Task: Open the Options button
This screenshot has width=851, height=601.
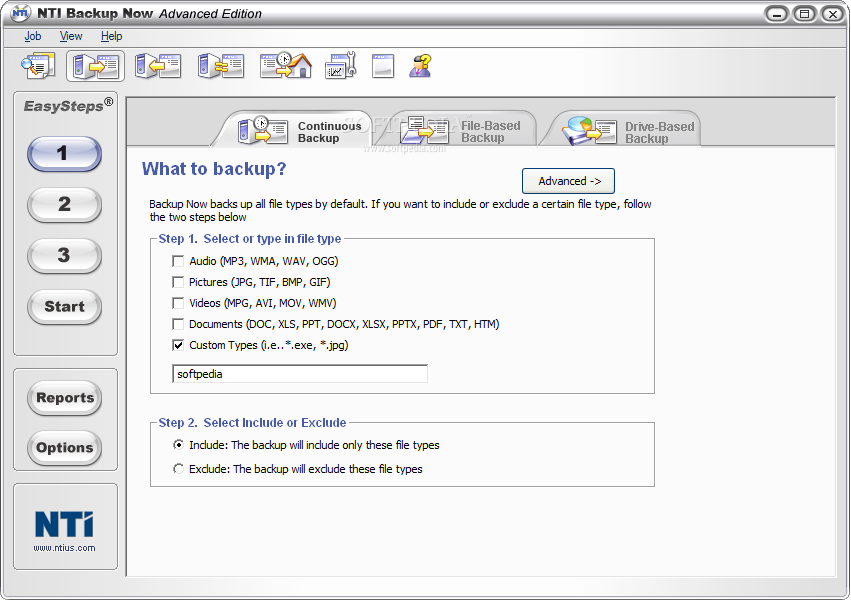Action: click(x=64, y=448)
